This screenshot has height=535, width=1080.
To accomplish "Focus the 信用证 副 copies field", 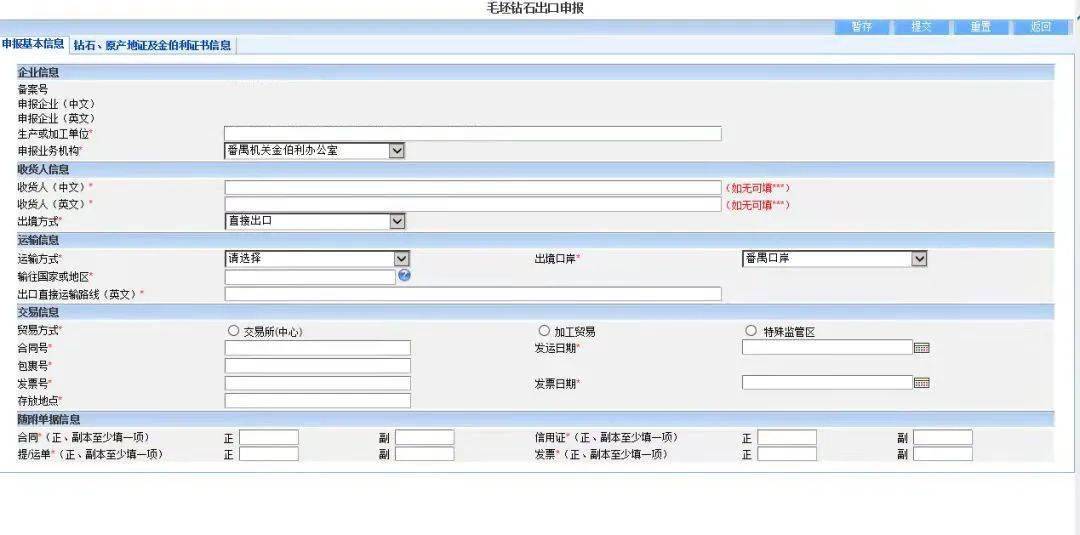I will tap(943, 437).
